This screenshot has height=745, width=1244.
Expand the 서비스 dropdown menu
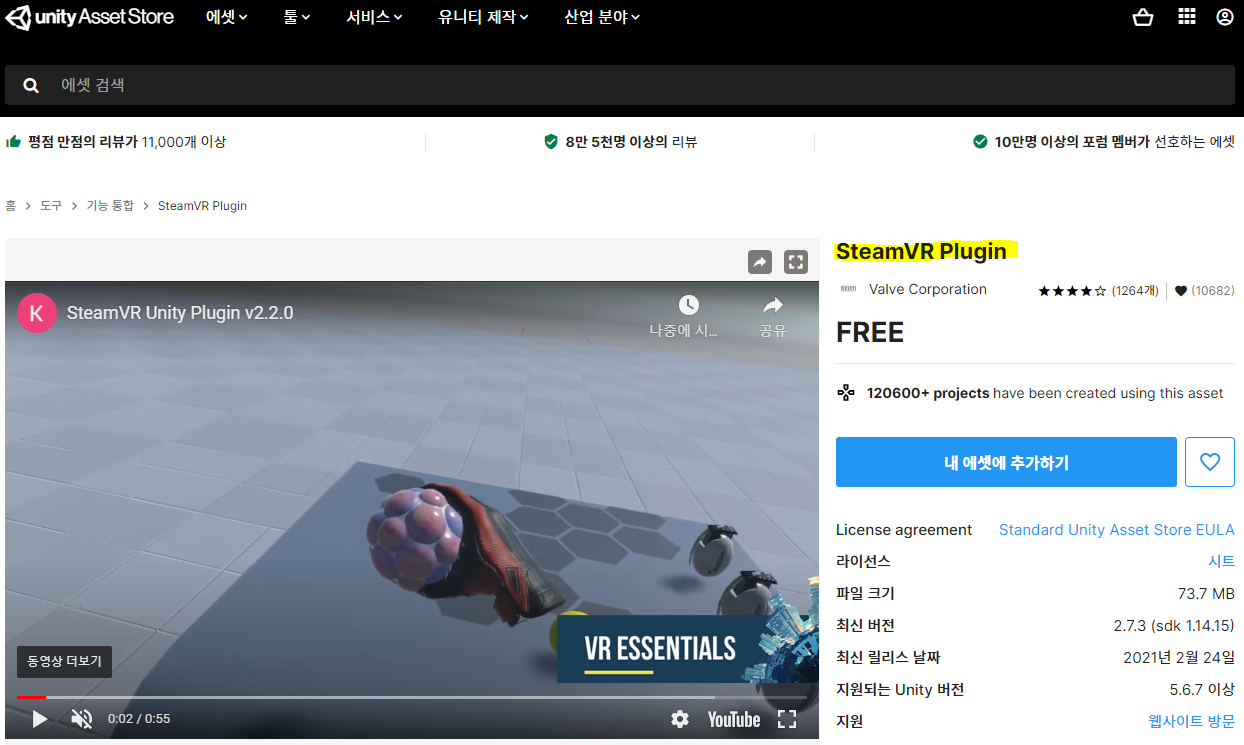[x=375, y=17]
